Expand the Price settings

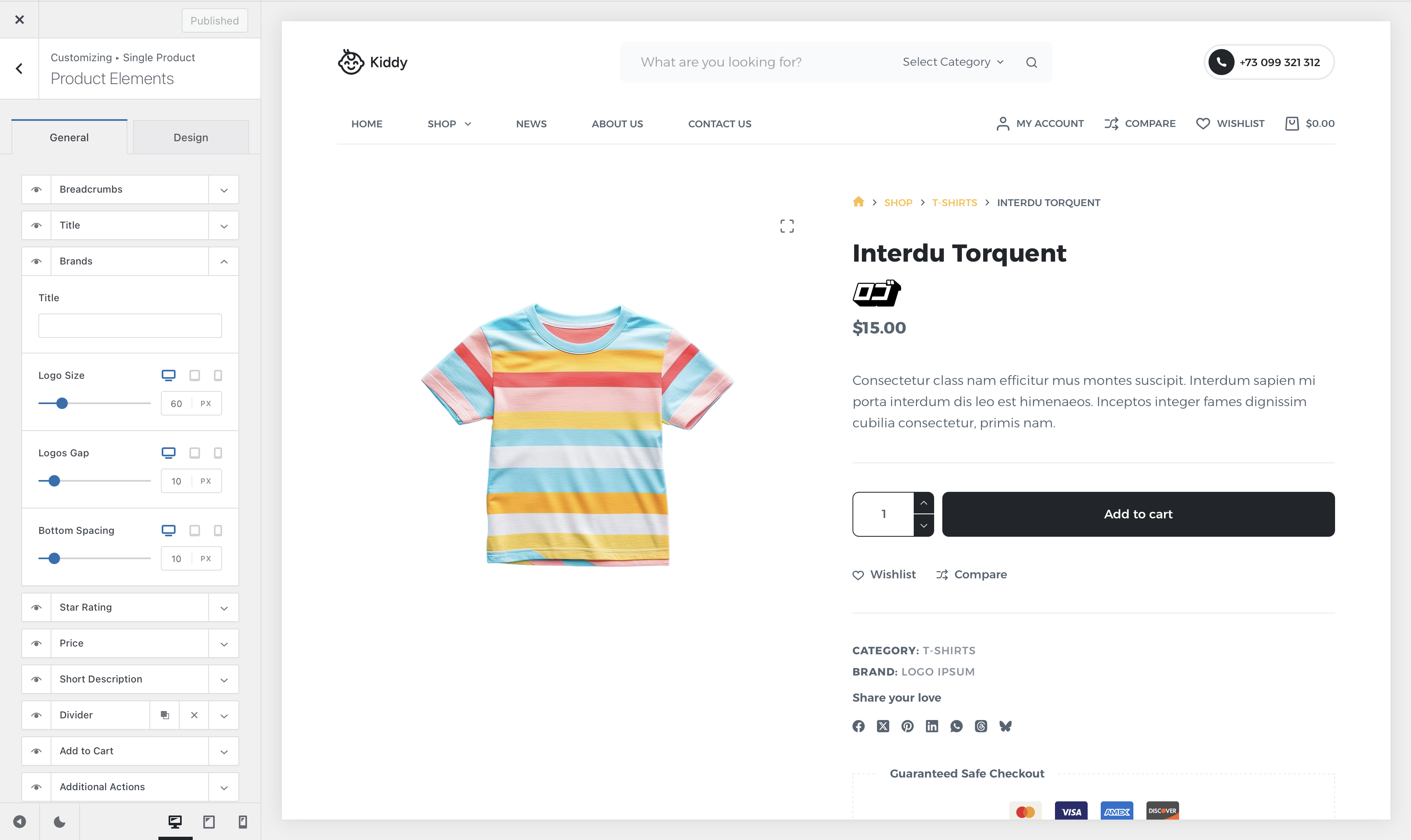point(224,643)
